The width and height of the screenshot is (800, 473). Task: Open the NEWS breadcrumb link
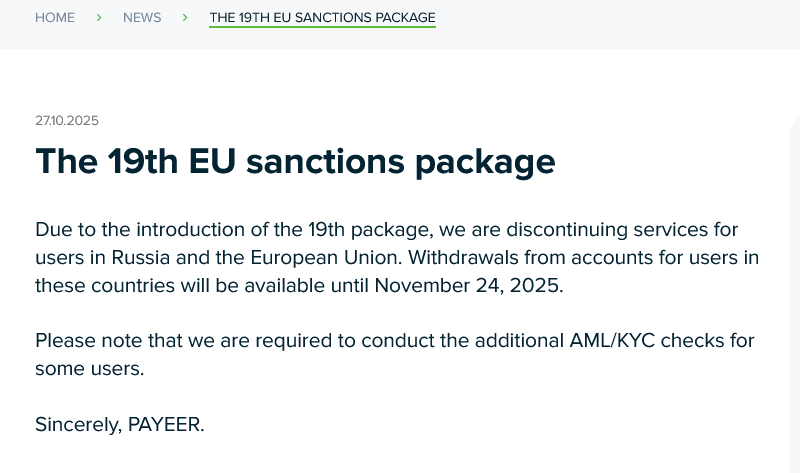142,18
